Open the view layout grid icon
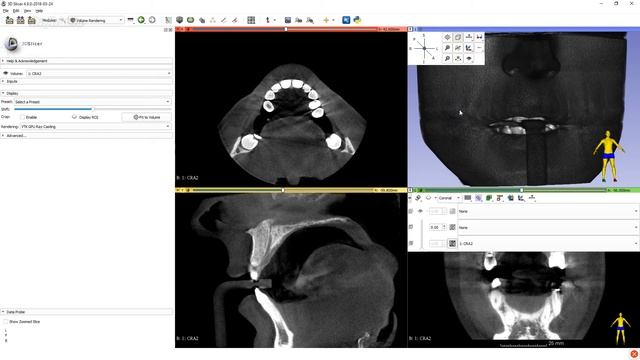This screenshot has height=360, width=640. [x=251, y=20]
